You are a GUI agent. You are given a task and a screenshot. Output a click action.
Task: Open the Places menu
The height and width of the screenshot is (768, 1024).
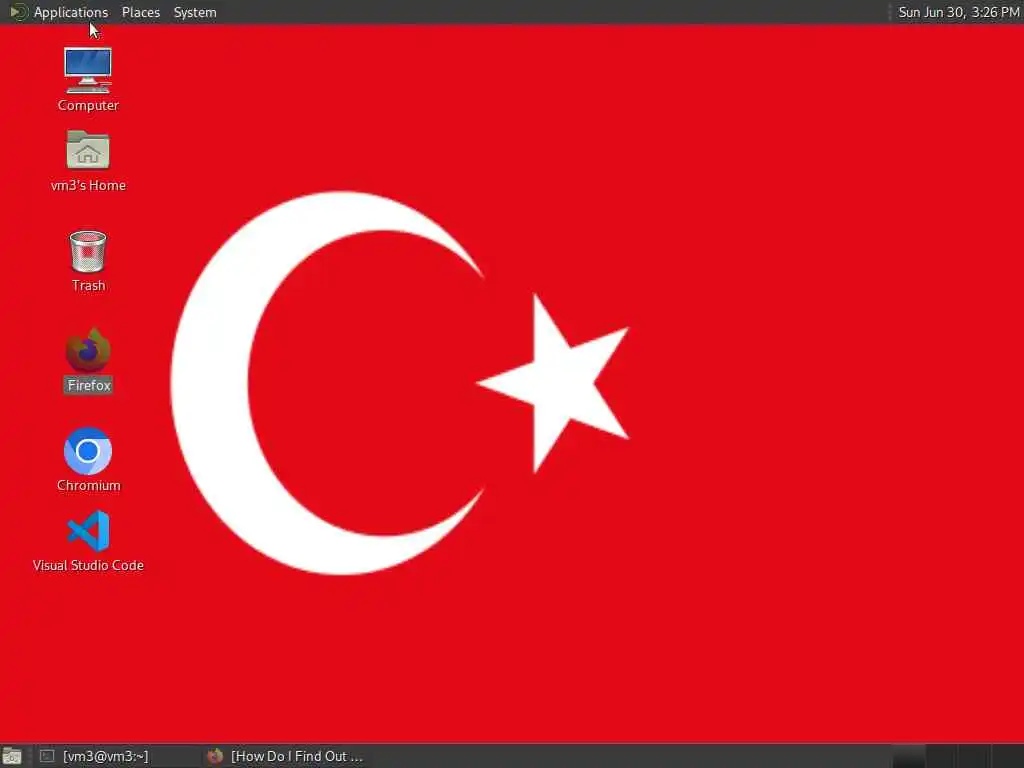[140, 12]
